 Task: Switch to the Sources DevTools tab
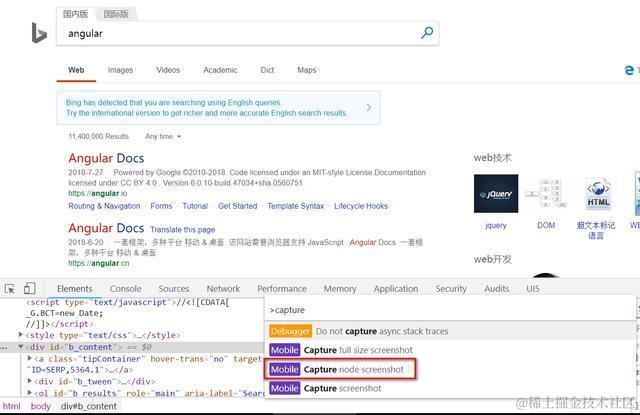click(174, 289)
